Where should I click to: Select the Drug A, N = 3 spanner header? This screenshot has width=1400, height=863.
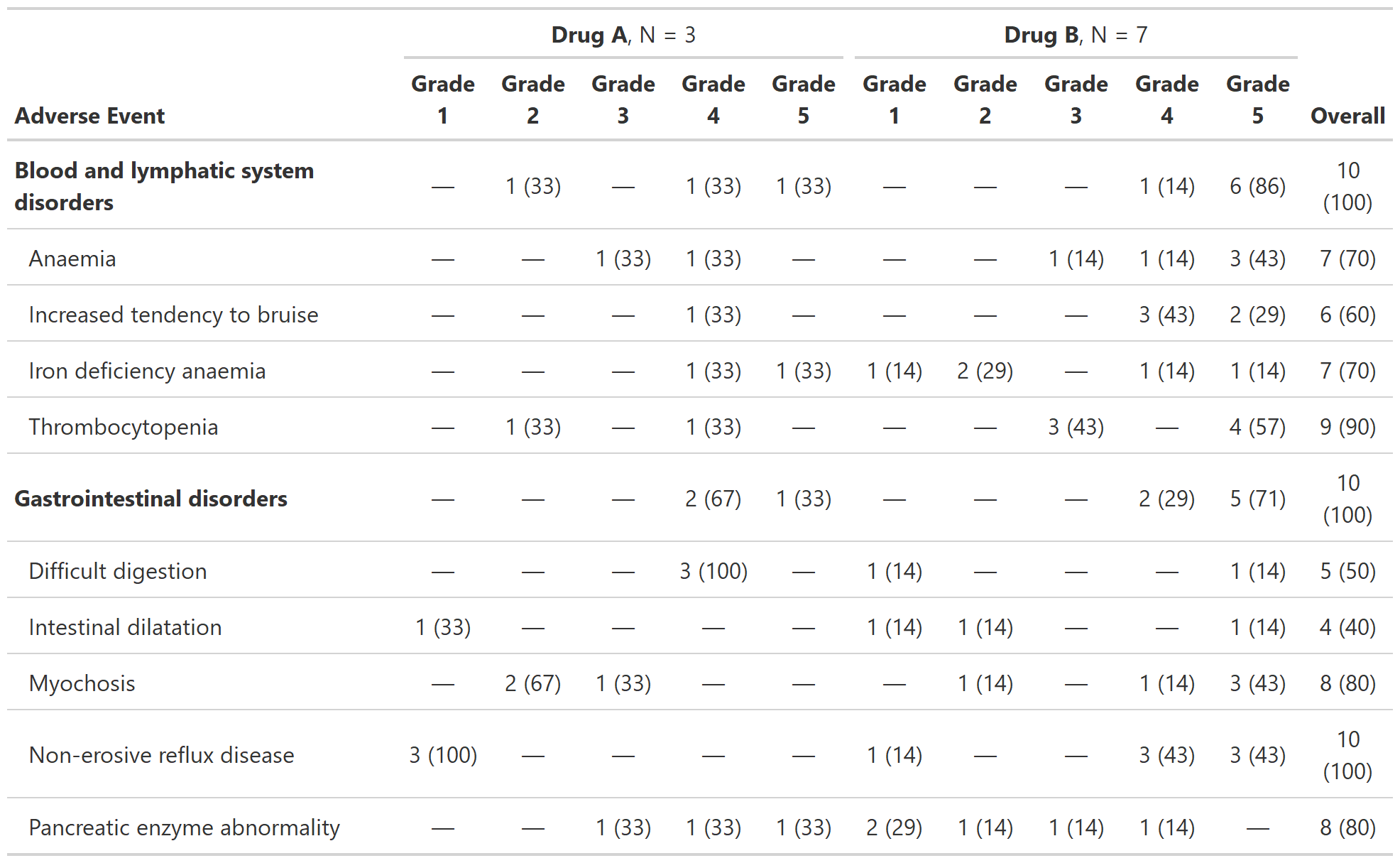click(623, 35)
